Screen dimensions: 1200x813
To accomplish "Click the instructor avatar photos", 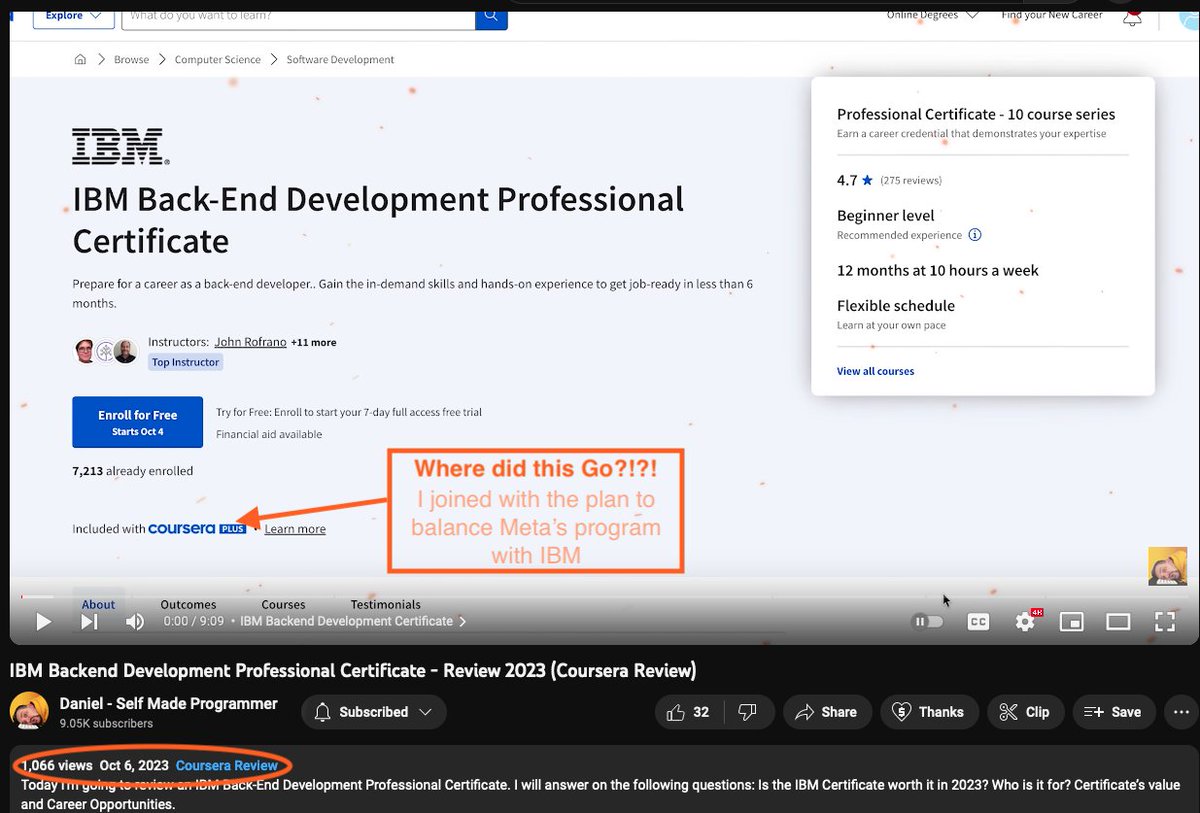I will pos(105,351).
